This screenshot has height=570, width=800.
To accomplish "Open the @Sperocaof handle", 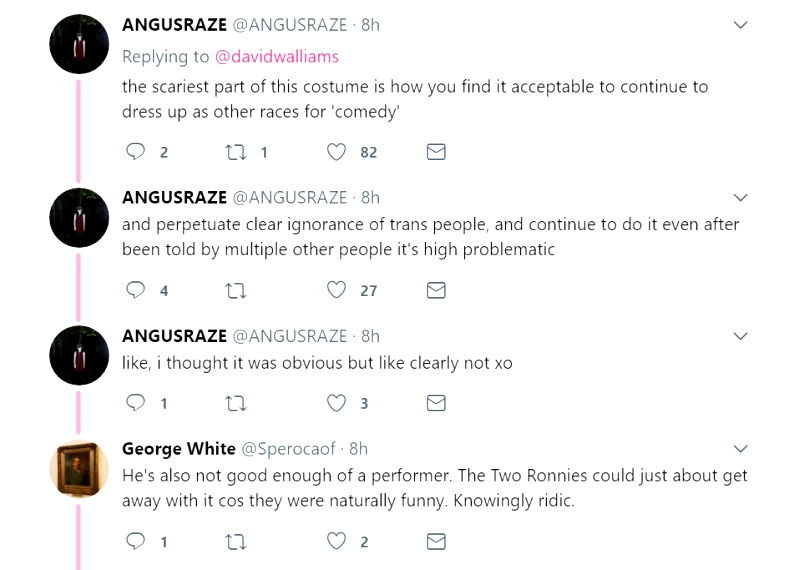I will click(x=292, y=448).
